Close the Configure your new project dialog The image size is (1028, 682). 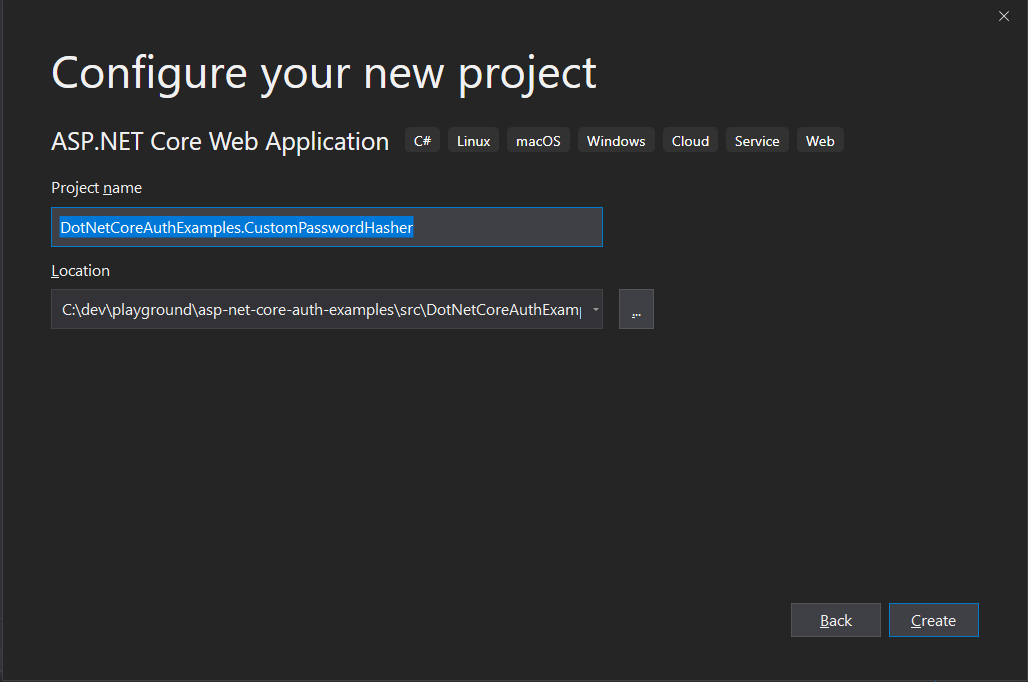[1004, 16]
